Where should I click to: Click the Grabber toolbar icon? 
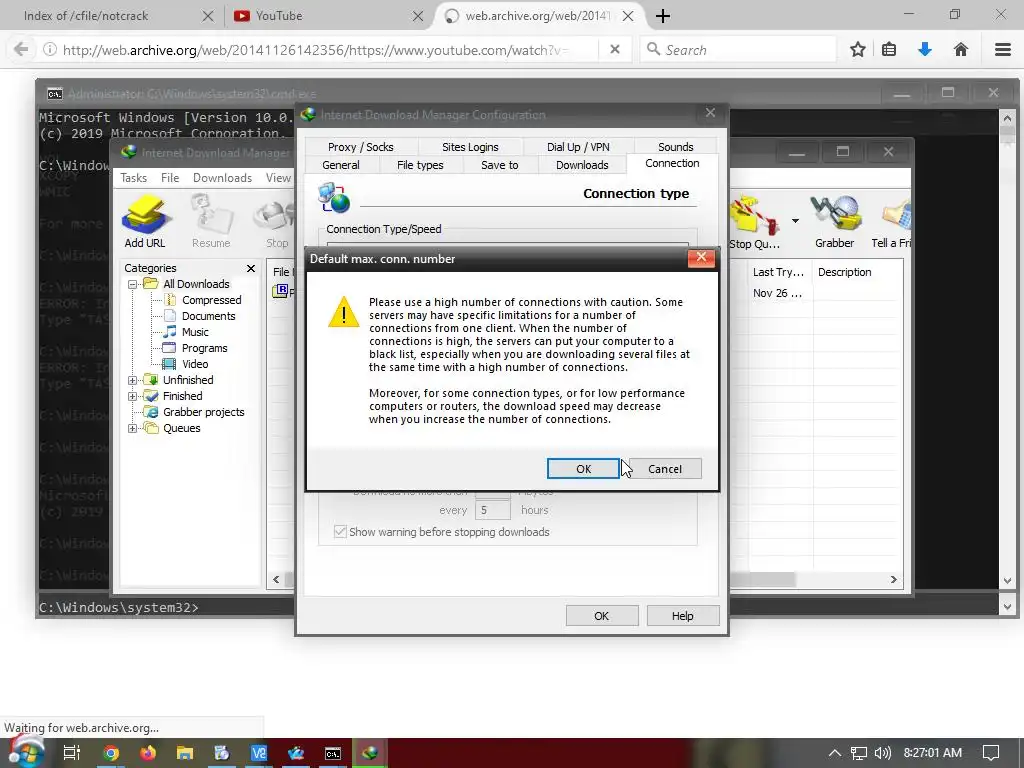click(835, 221)
